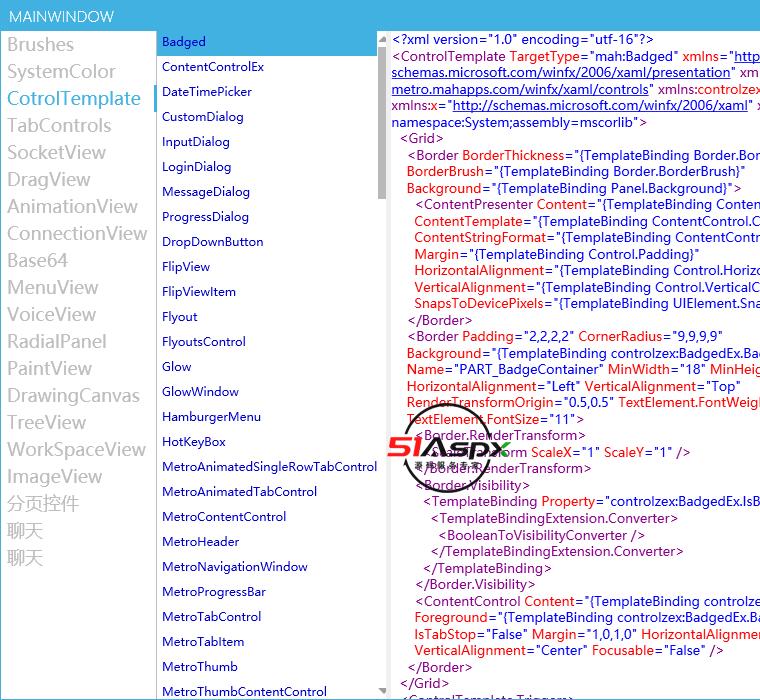
Task: Select the Base64 tab
Action: pyautogui.click(x=37, y=260)
